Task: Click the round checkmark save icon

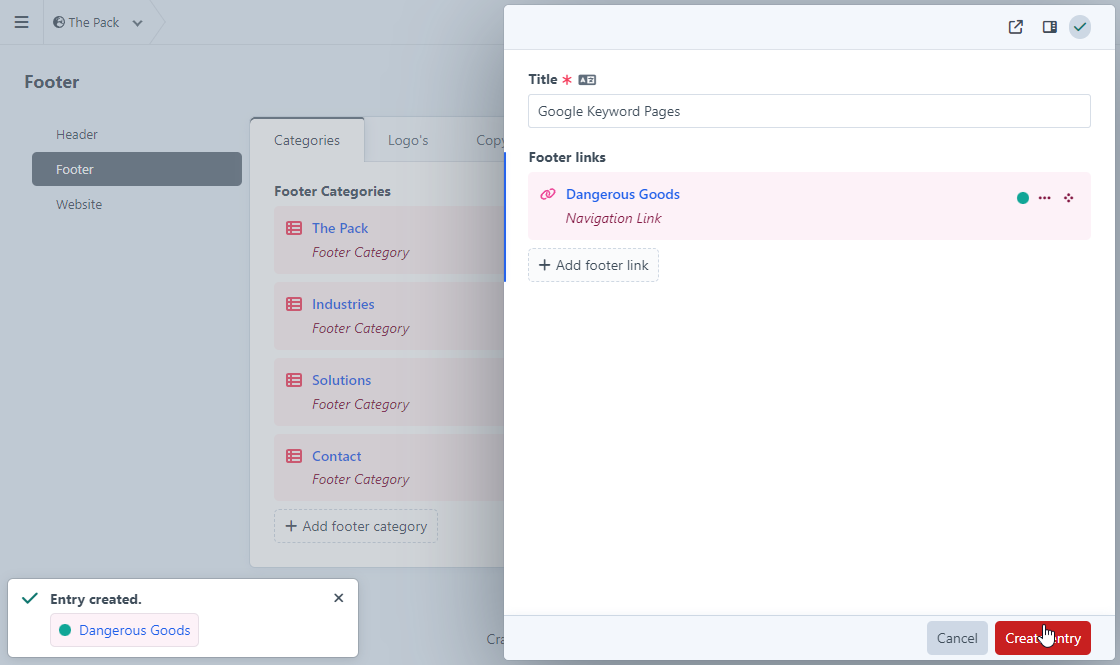Action: pos(1080,27)
